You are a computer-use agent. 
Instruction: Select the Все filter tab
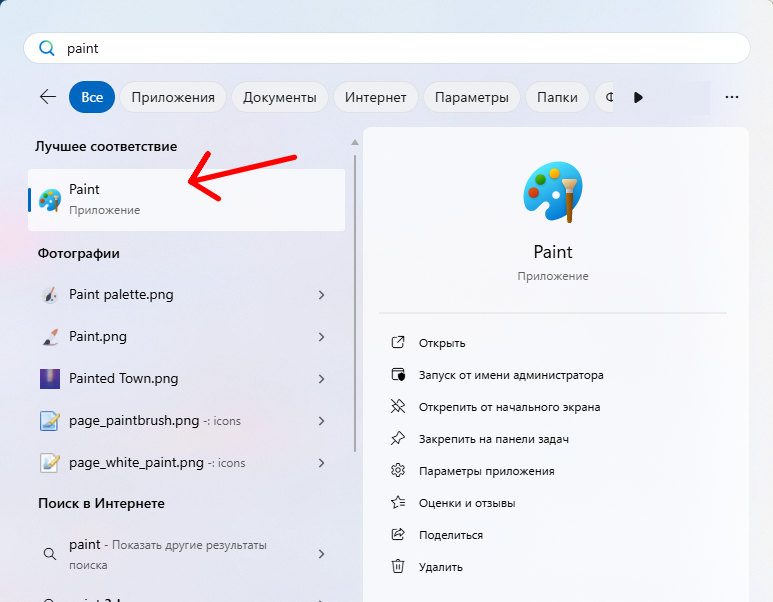pyautogui.click(x=92, y=97)
